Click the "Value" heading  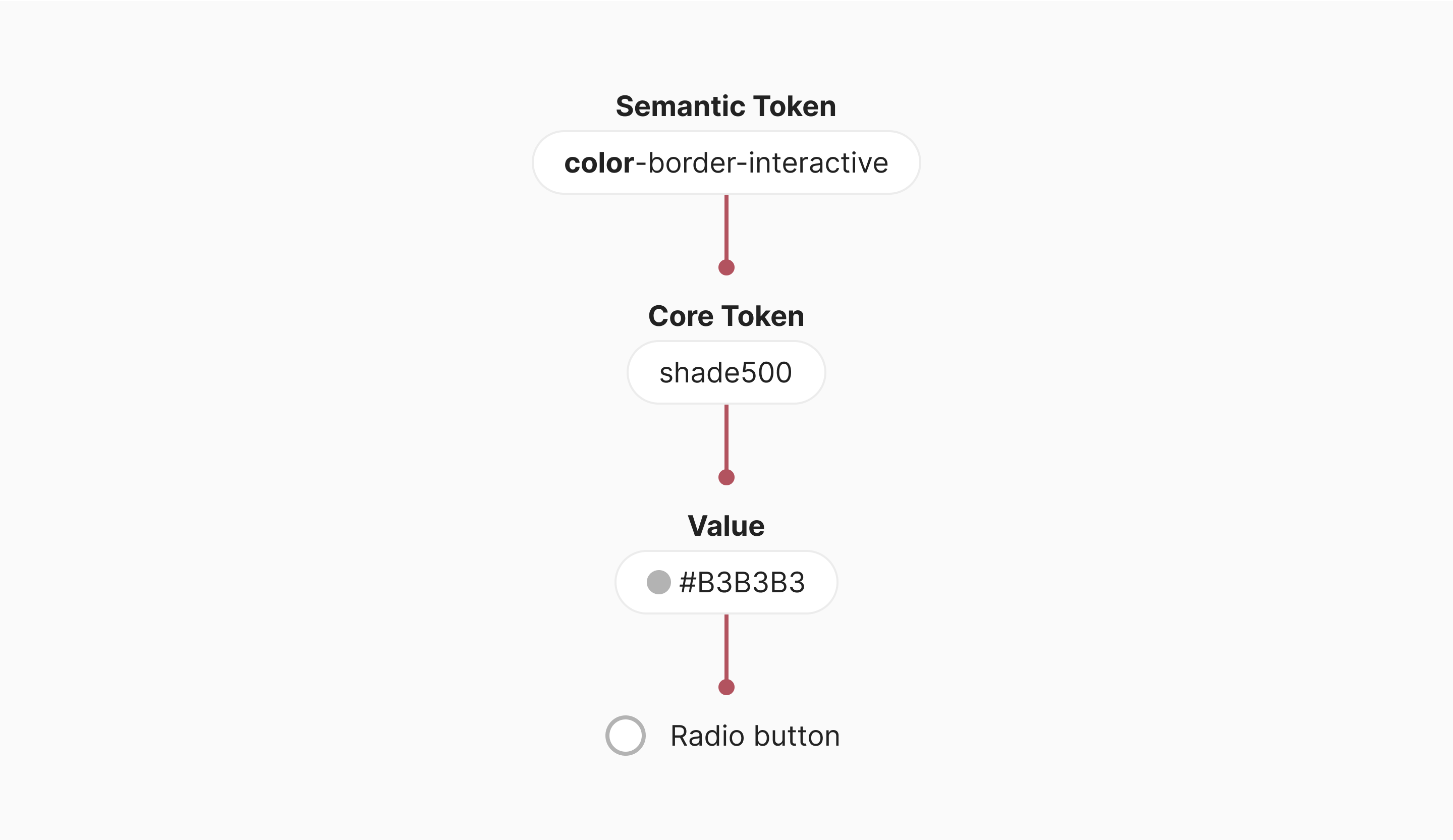pos(726,526)
